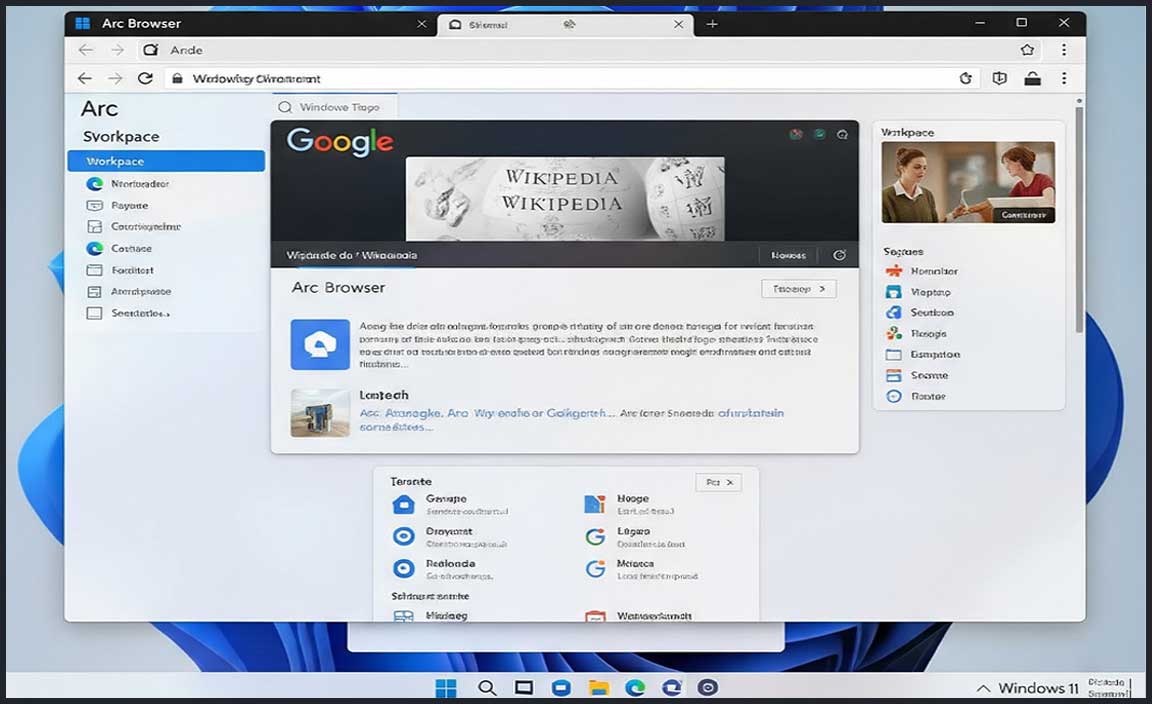The width and height of the screenshot is (1152, 704).
Task: Go back using arrow left of Ande
Action: pos(86,50)
